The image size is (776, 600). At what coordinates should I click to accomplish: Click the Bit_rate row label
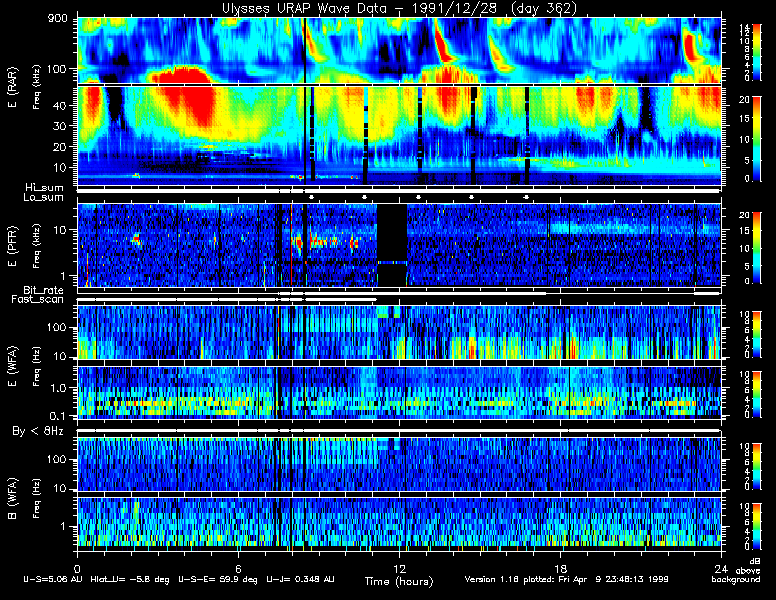point(43,290)
